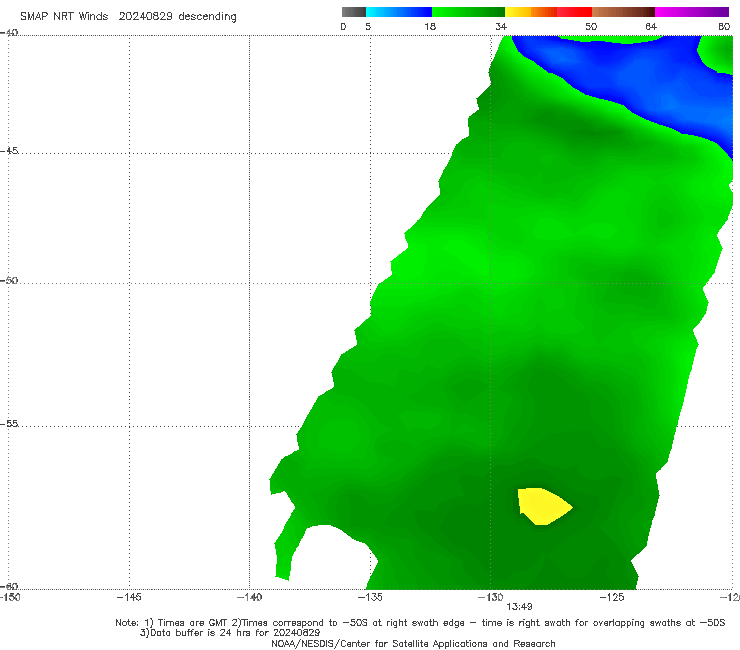This screenshot has width=740, height=650.
Task: Click the swath time label '13:49'
Action: pyautogui.click(x=520, y=607)
